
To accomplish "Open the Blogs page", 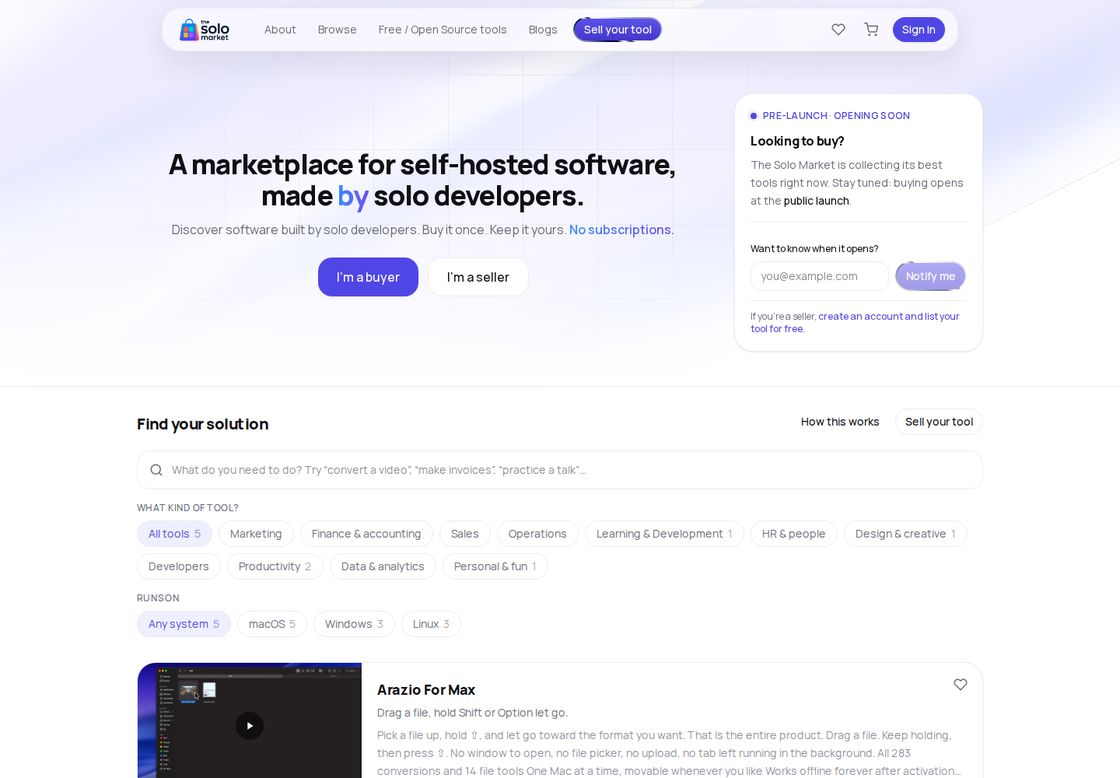I will click(x=543, y=29).
